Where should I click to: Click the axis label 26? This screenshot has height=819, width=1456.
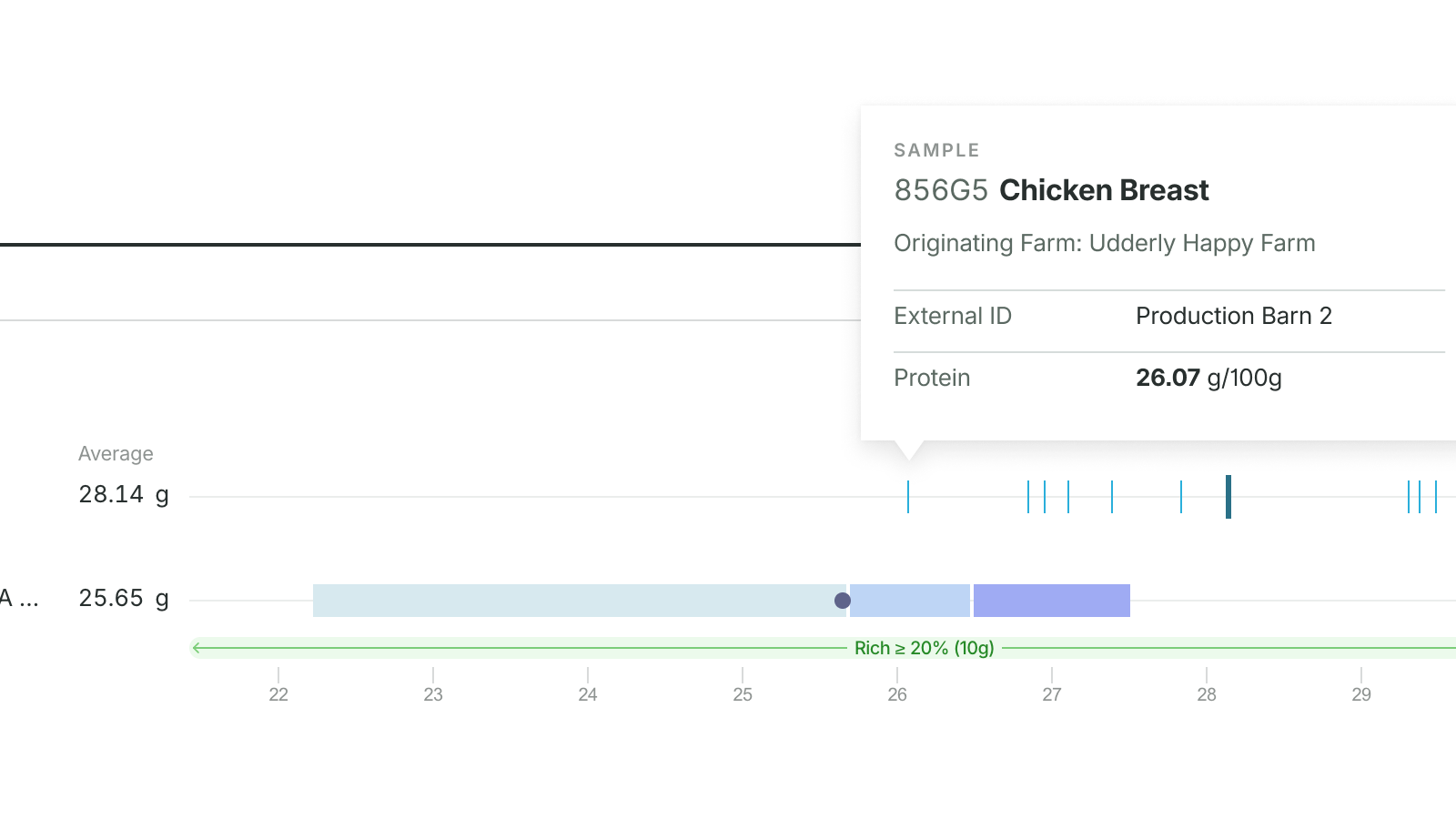pyautogui.click(x=897, y=694)
